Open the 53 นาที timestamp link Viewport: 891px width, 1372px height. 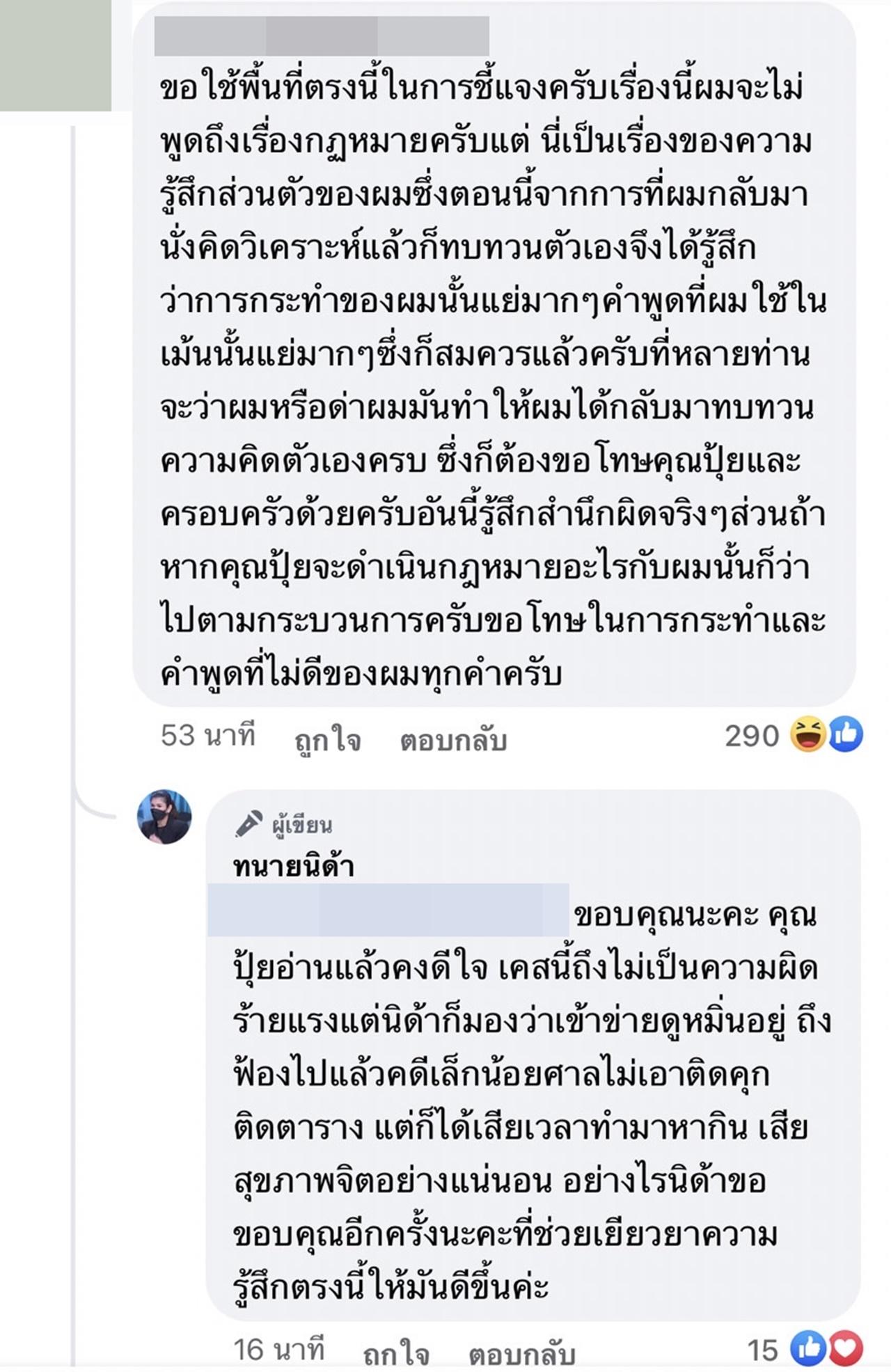pos(208,735)
